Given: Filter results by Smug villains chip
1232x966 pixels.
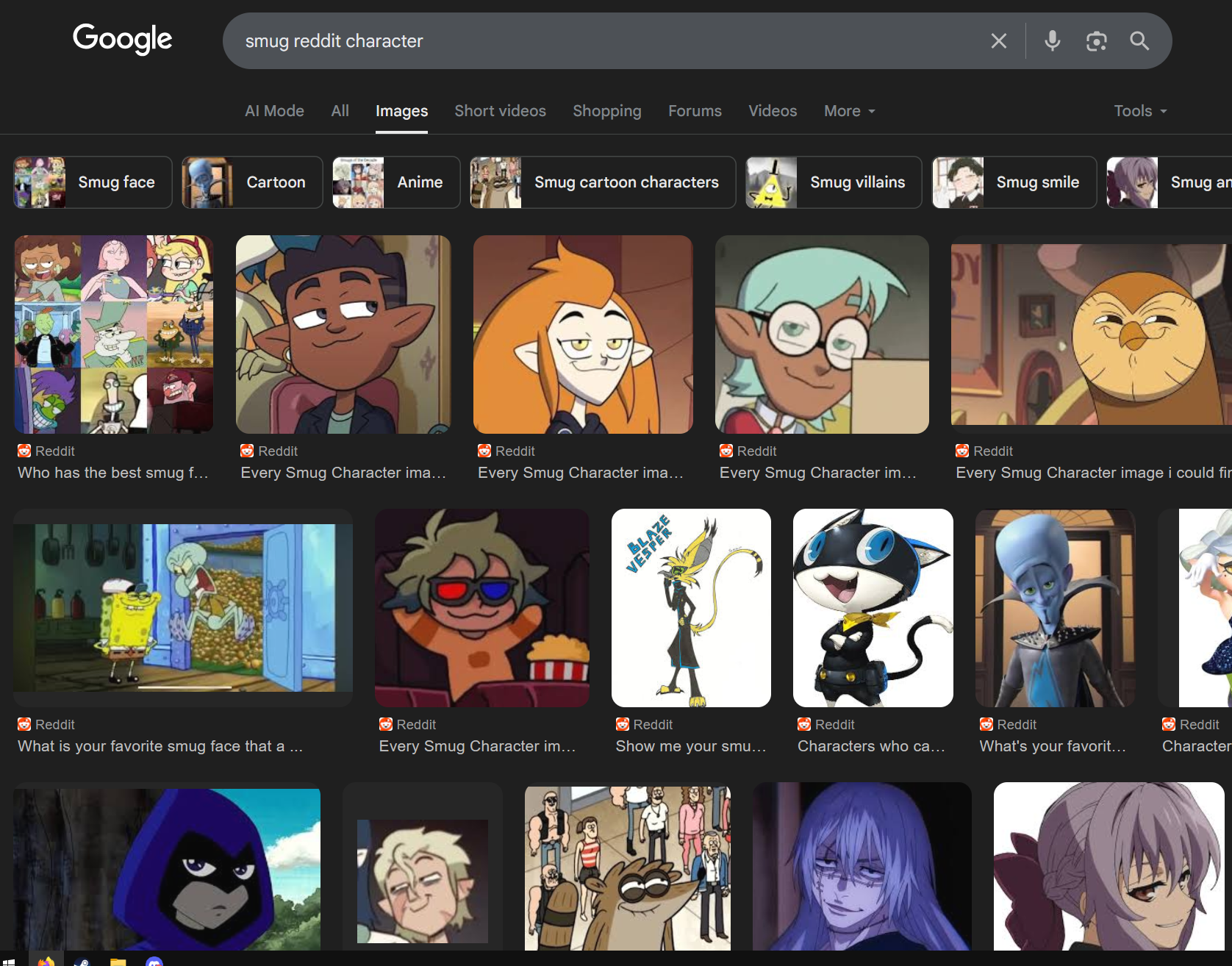Looking at the screenshot, I should click(834, 182).
